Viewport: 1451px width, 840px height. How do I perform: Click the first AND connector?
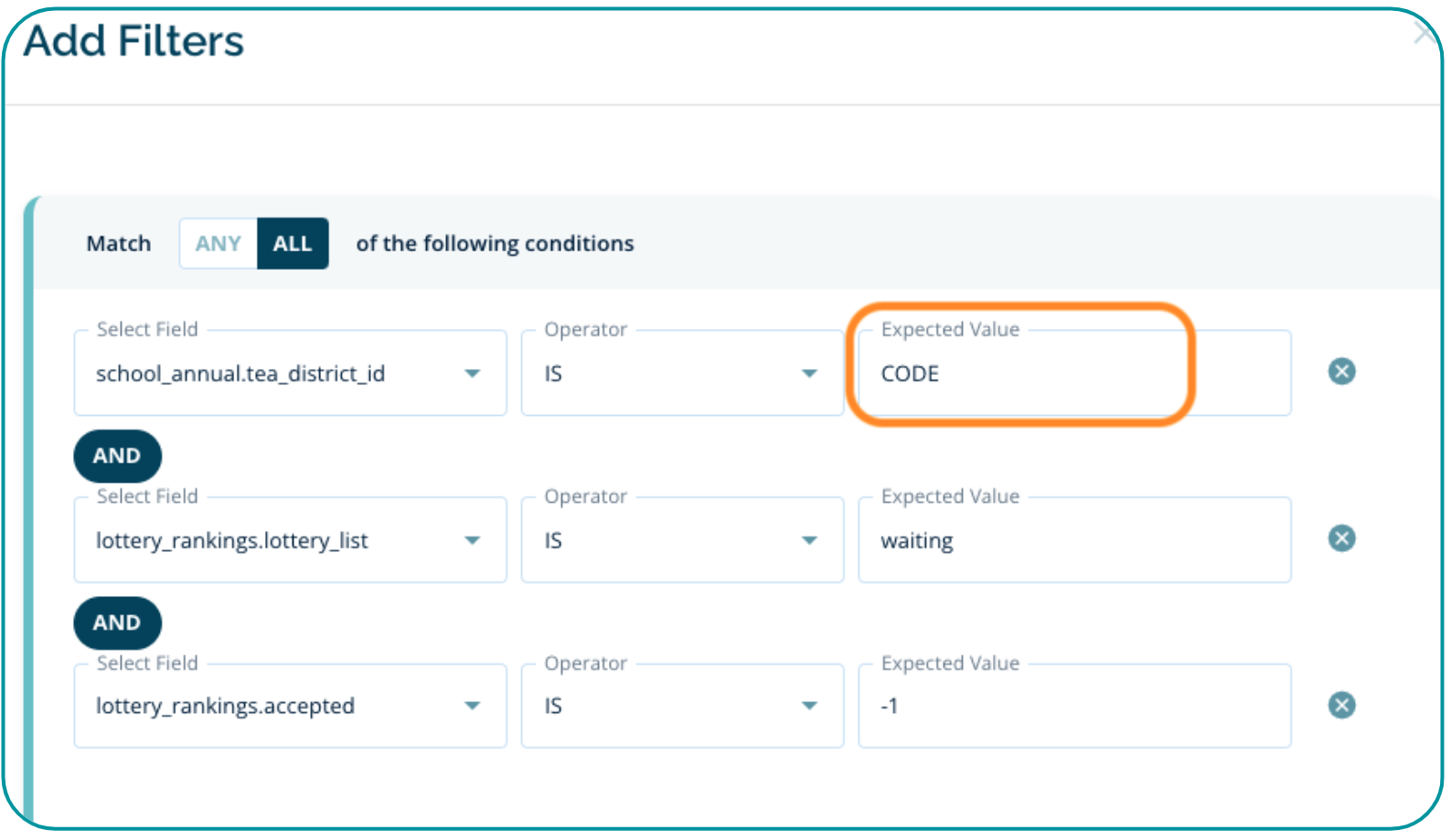(x=117, y=455)
